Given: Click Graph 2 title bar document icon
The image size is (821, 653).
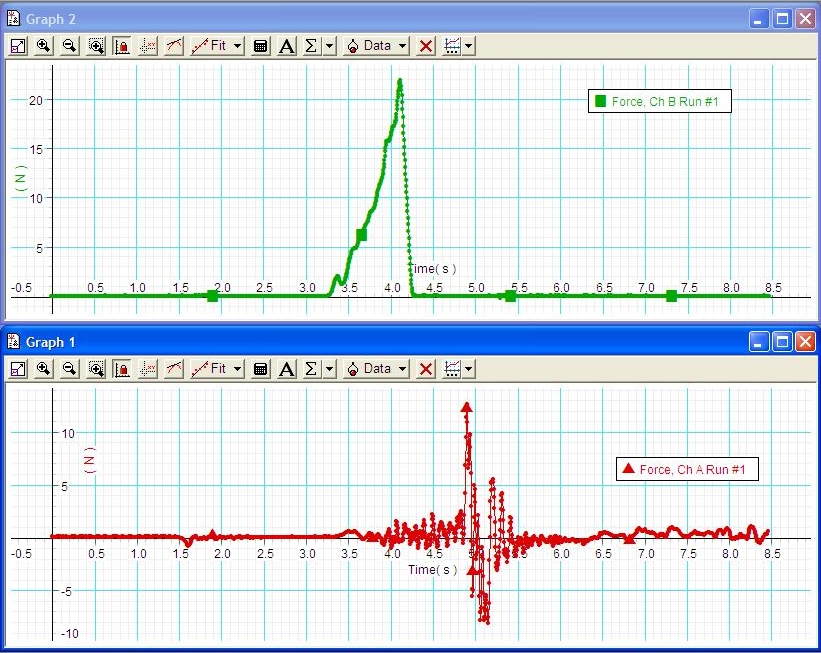Looking at the screenshot, I should 13,19.
